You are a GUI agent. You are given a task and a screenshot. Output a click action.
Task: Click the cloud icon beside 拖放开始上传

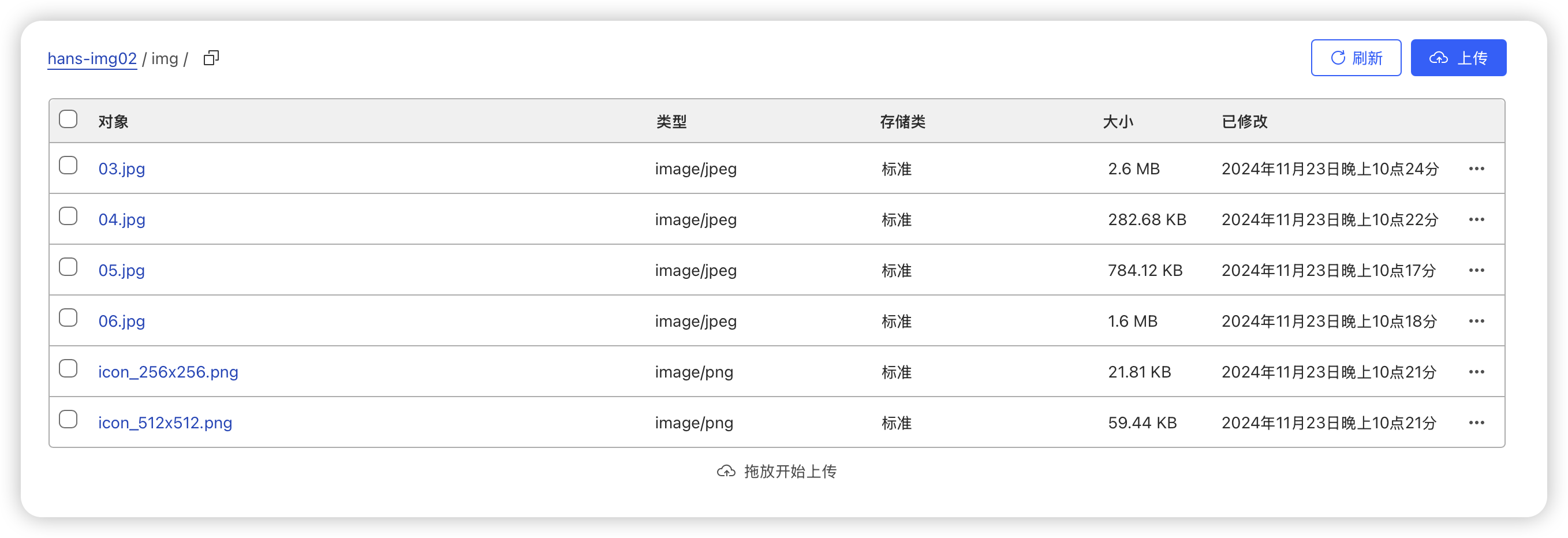(726, 471)
